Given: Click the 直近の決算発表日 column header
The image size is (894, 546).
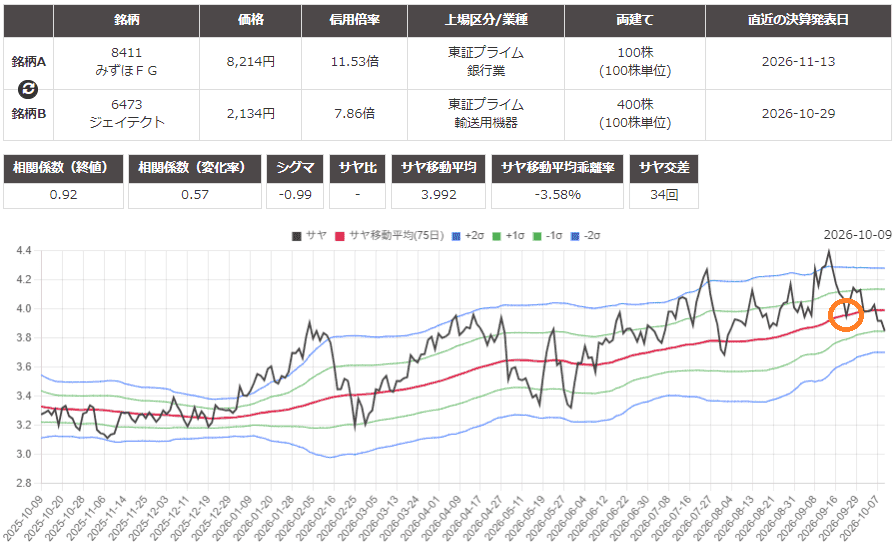Looking at the screenshot, I should coord(798,21).
